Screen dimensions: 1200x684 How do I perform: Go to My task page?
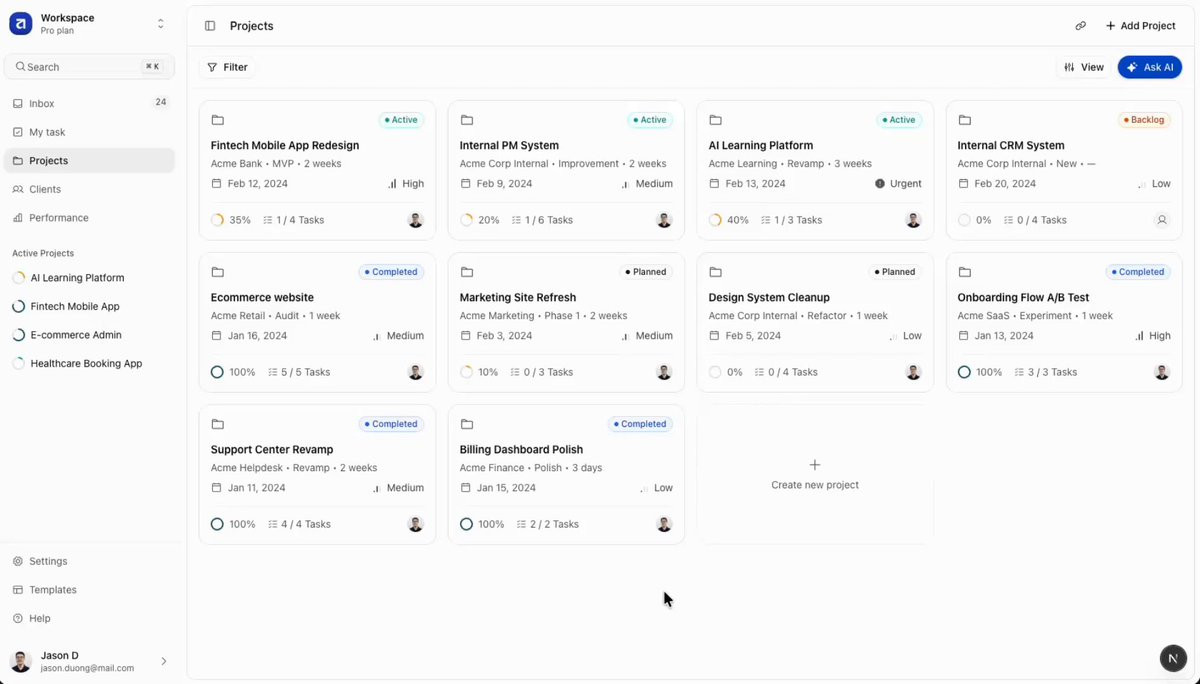(47, 132)
